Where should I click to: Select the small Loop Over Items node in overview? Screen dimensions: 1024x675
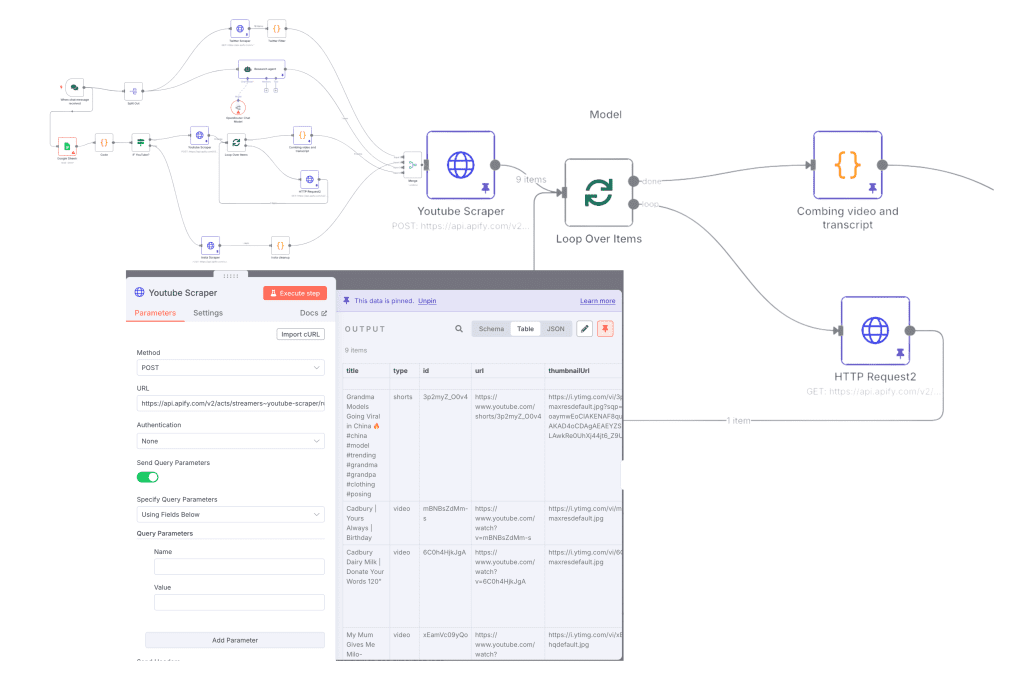(x=236, y=142)
